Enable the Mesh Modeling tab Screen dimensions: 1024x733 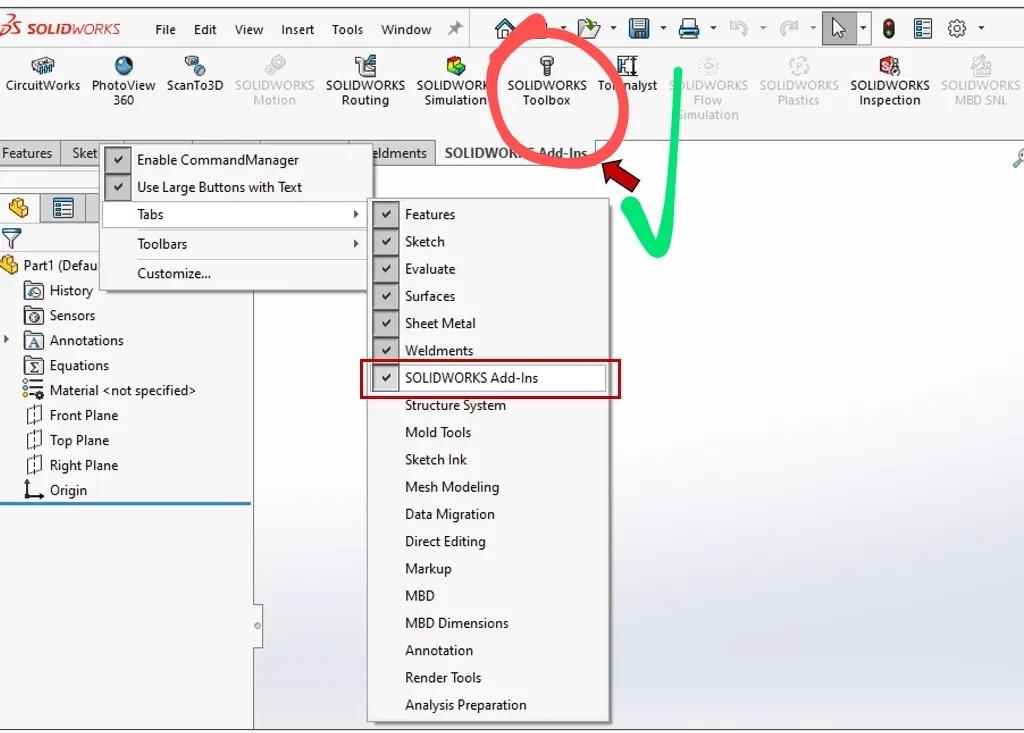452,487
